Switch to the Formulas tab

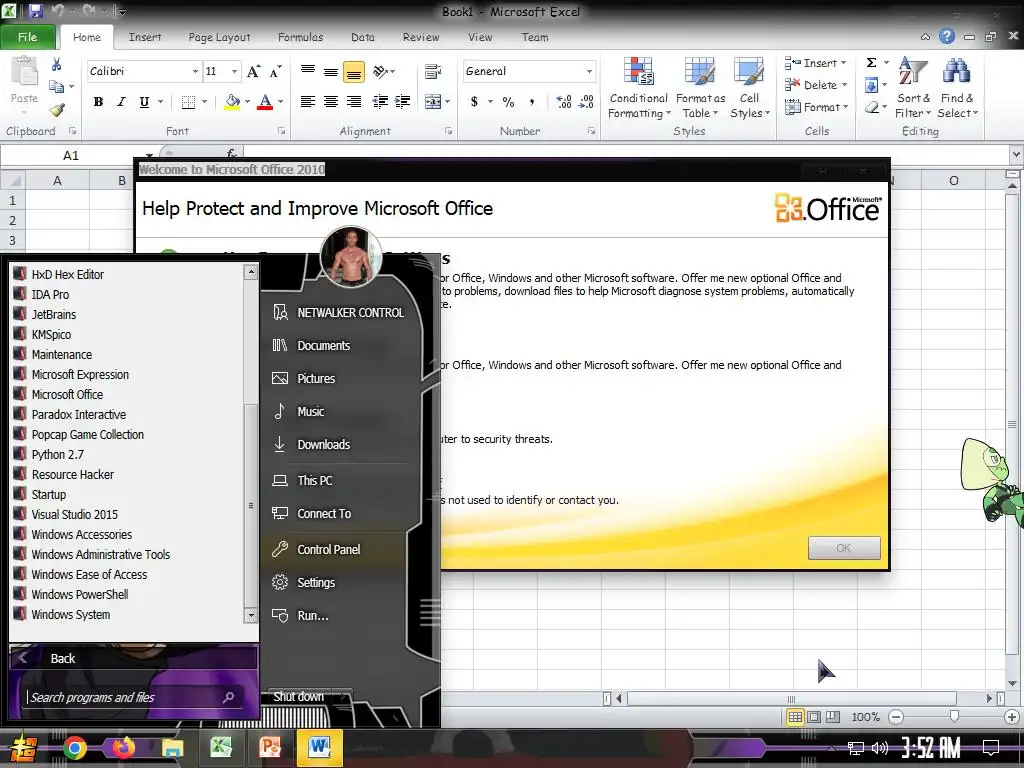point(300,37)
